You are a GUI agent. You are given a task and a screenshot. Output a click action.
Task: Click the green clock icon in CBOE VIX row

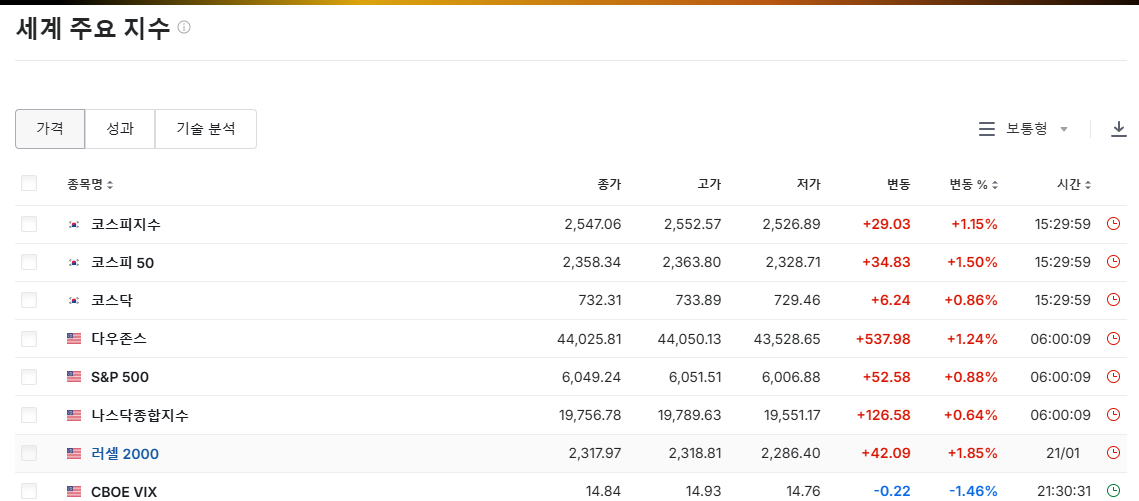coord(1113,492)
